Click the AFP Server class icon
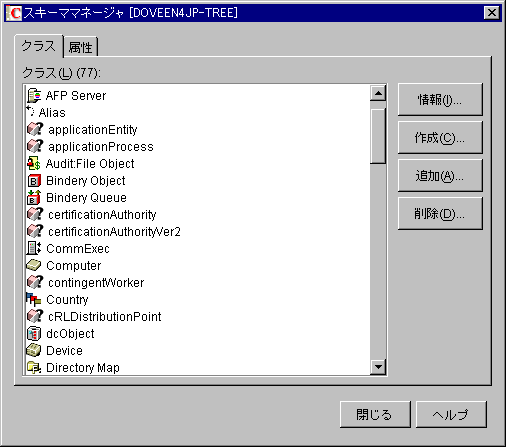Image resolution: width=506 pixels, height=447 pixels. (x=34, y=96)
